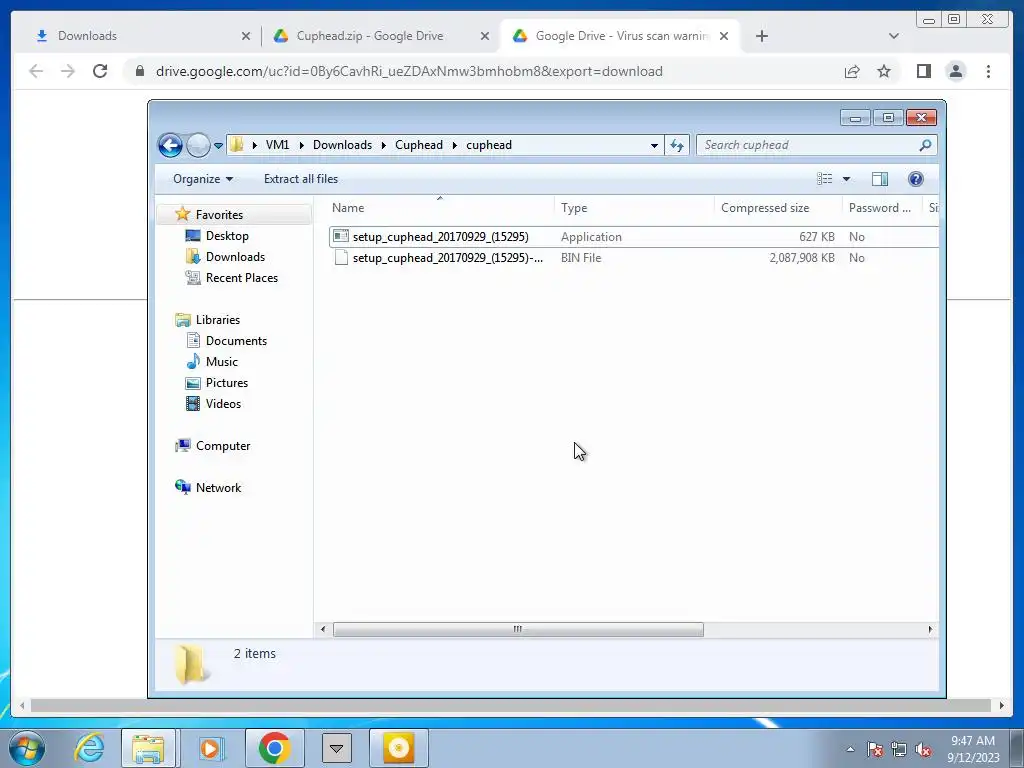Switch to the Virus scan warning tab

(621, 36)
